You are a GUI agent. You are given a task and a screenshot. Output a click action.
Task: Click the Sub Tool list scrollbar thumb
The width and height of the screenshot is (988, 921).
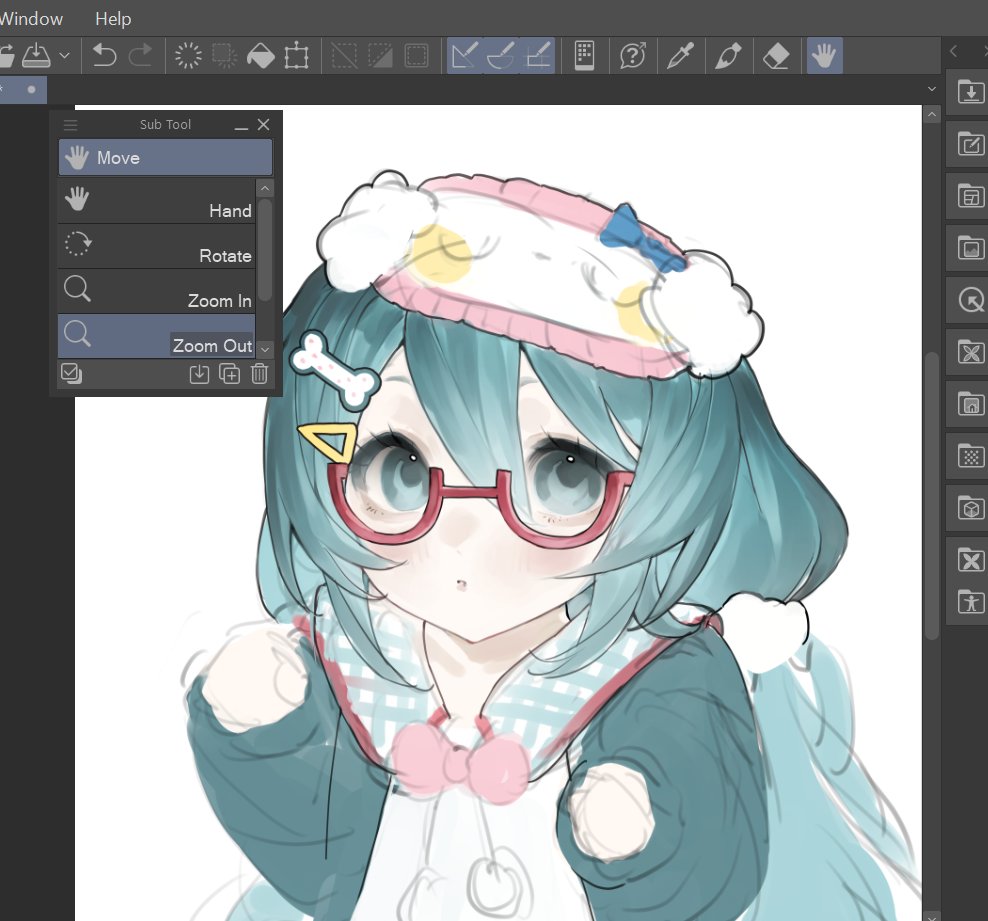(x=265, y=249)
